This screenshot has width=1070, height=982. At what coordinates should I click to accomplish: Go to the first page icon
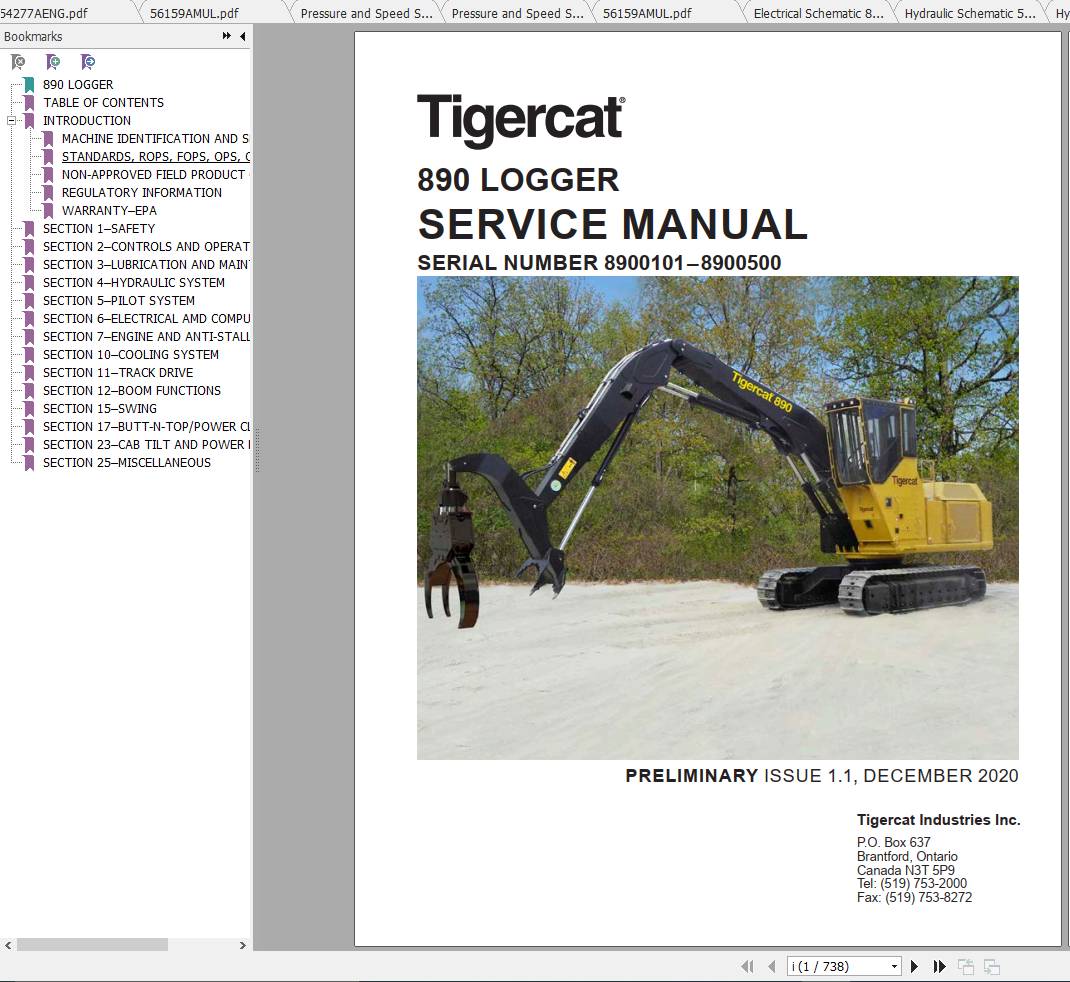click(747, 965)
